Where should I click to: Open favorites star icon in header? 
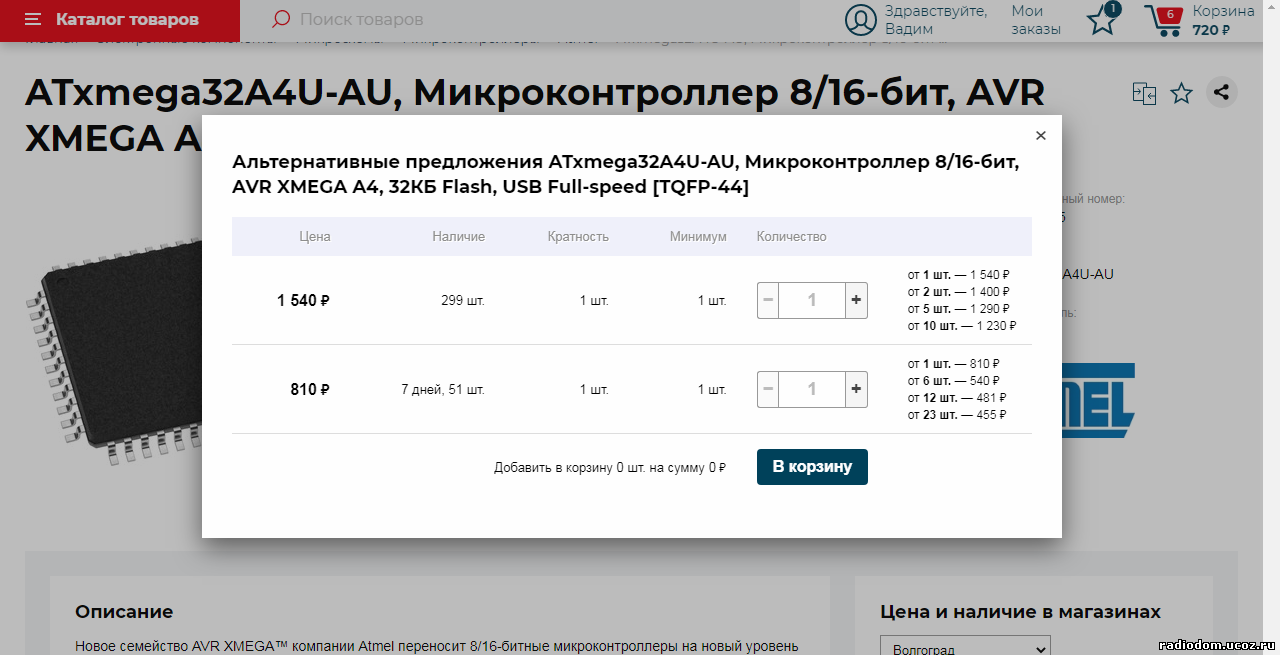pos(1103,19)
